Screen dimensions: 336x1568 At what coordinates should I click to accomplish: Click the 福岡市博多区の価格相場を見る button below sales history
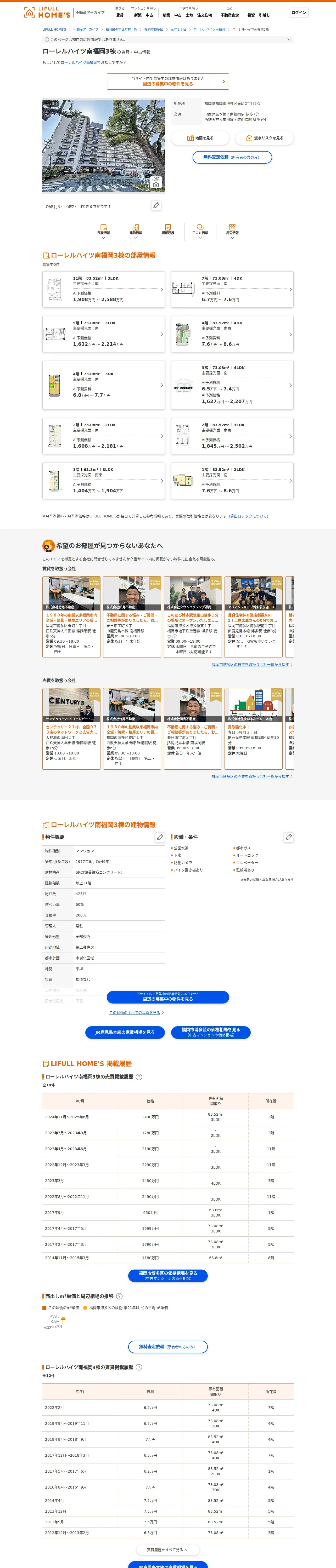[168, 1276]
